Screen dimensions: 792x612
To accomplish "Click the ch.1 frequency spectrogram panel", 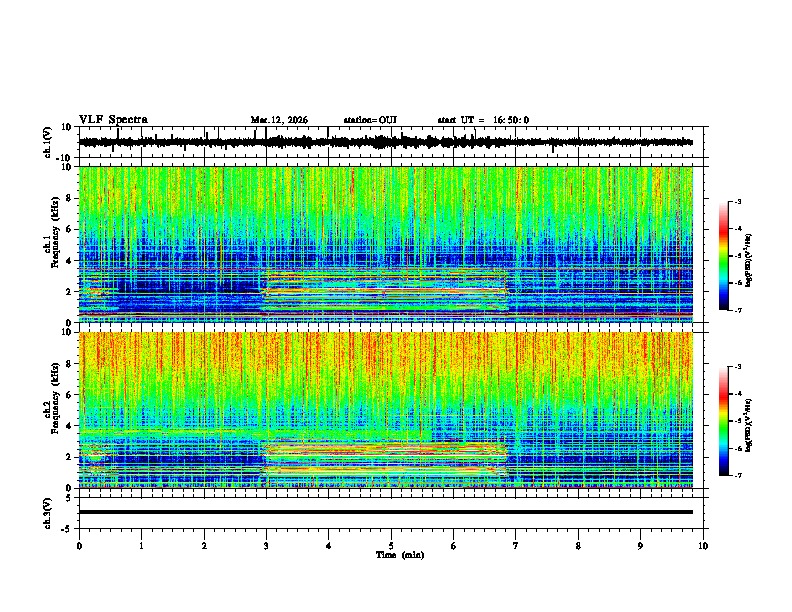I will click(x=386, y=244).
